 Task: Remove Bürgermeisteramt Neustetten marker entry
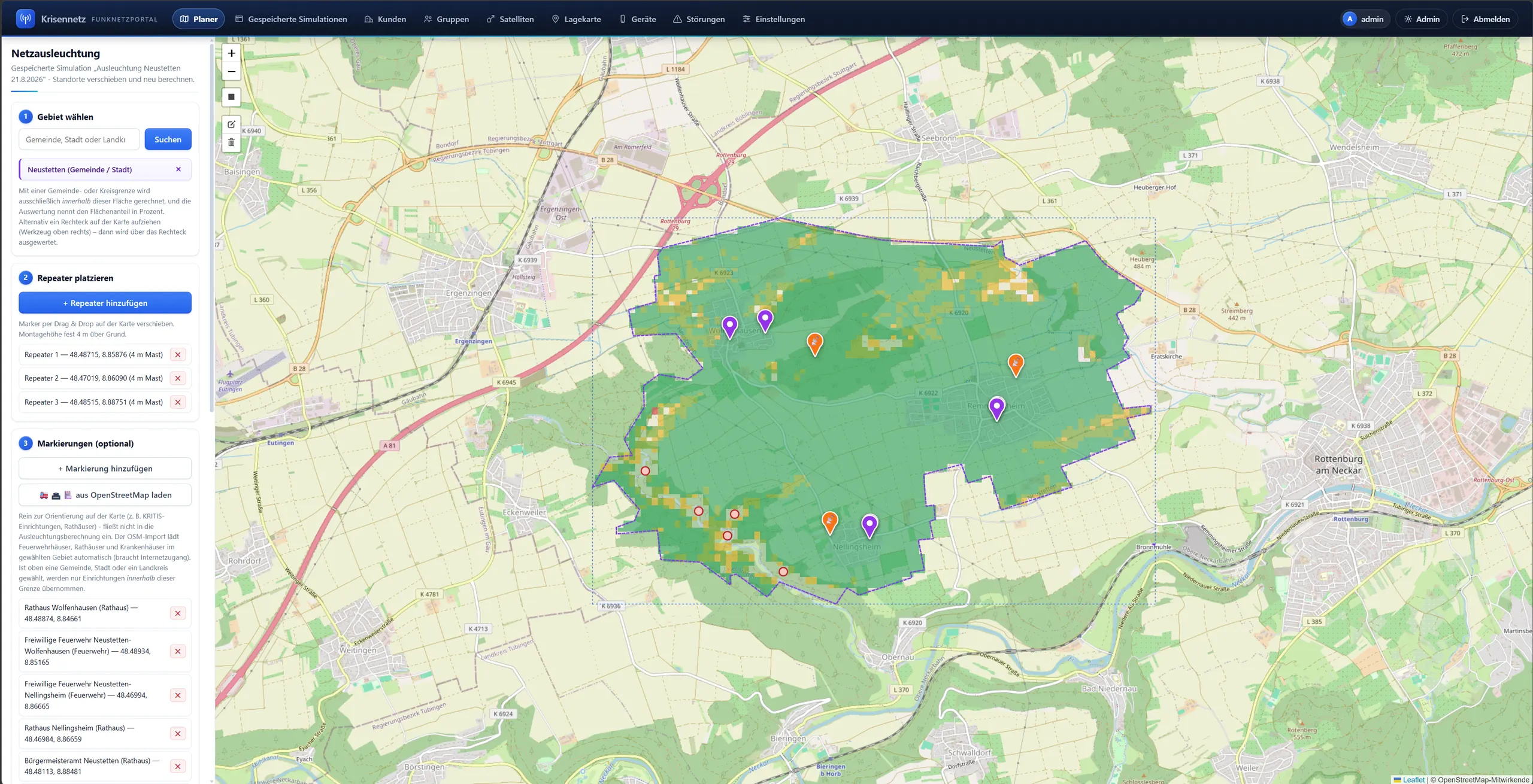(178, 767)
